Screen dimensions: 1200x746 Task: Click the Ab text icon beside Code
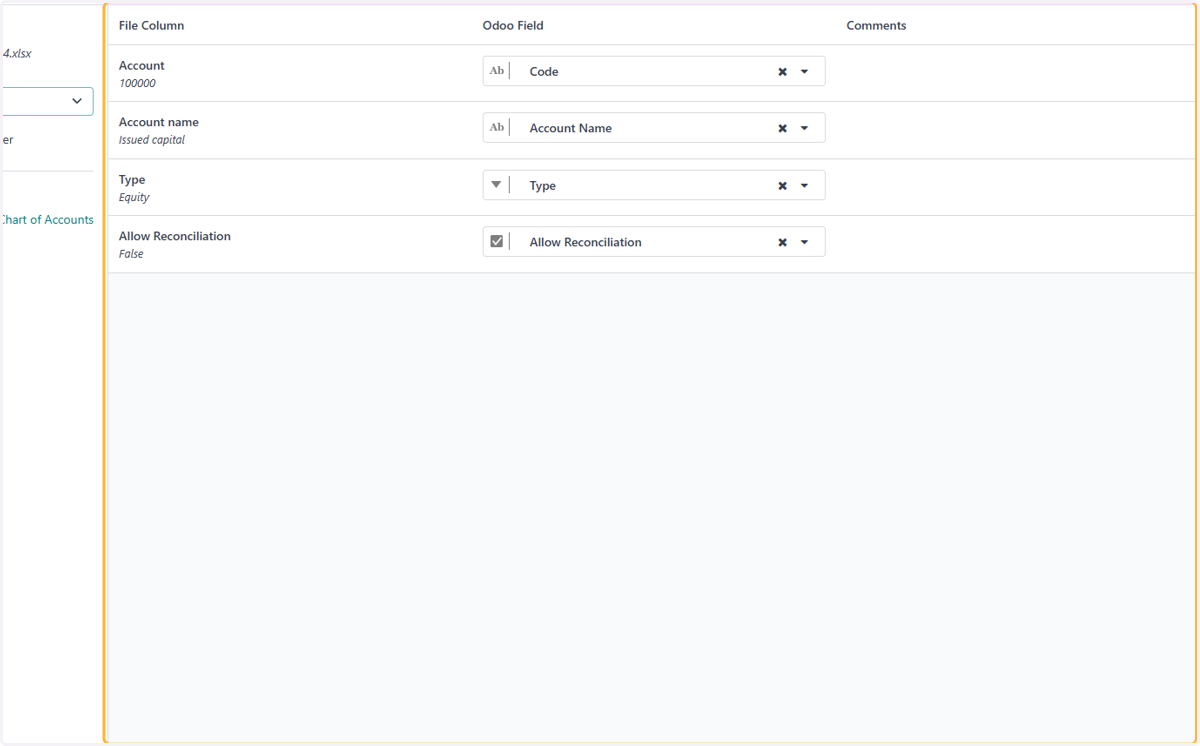[496, 71]
